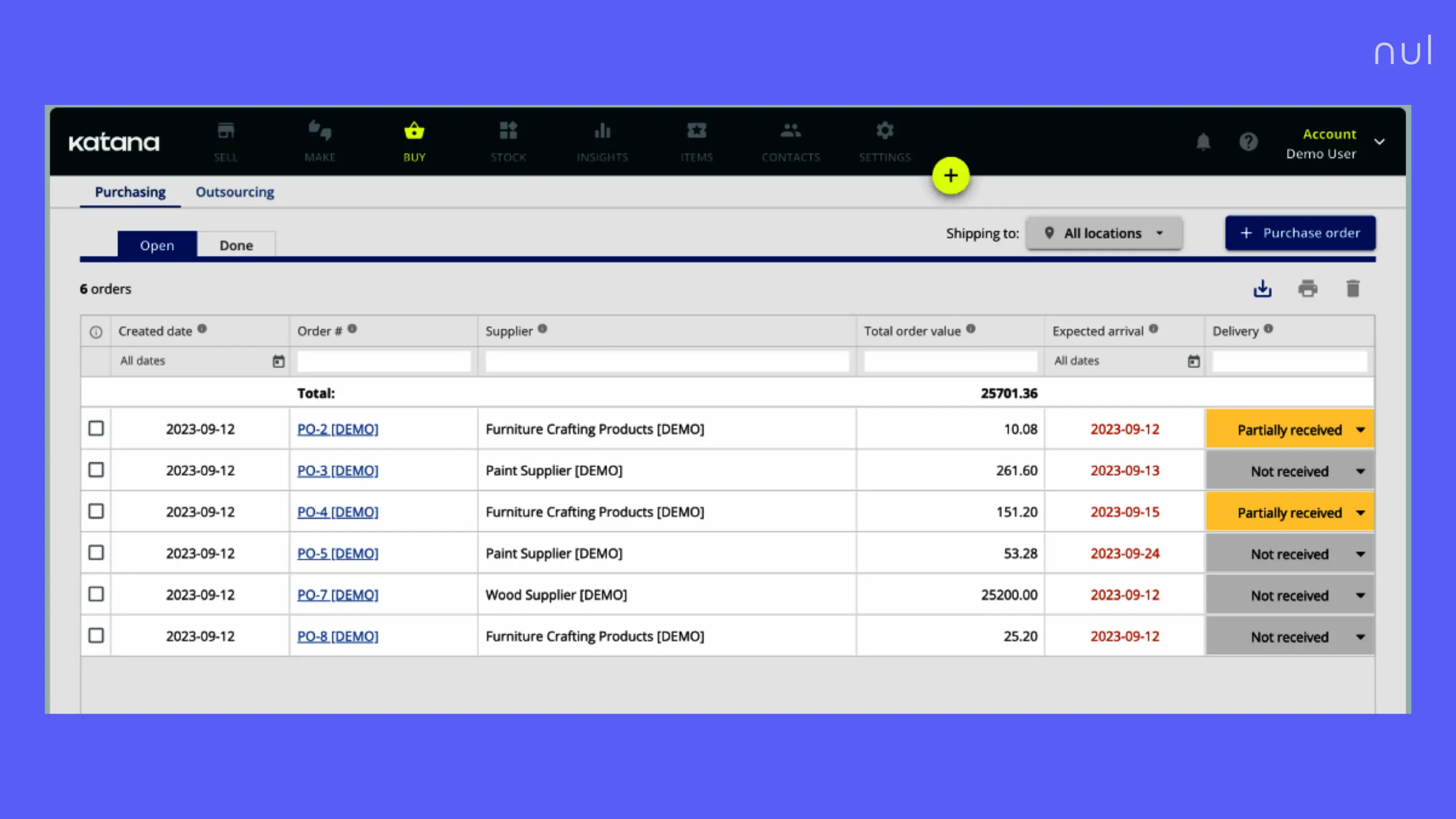Screen dimensions: 1456x819
Task: Click the trash delete icon
Action: 1353,289
